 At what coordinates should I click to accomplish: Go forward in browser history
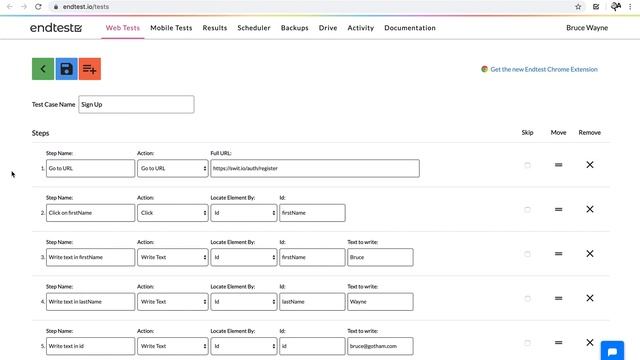[24, 7]
